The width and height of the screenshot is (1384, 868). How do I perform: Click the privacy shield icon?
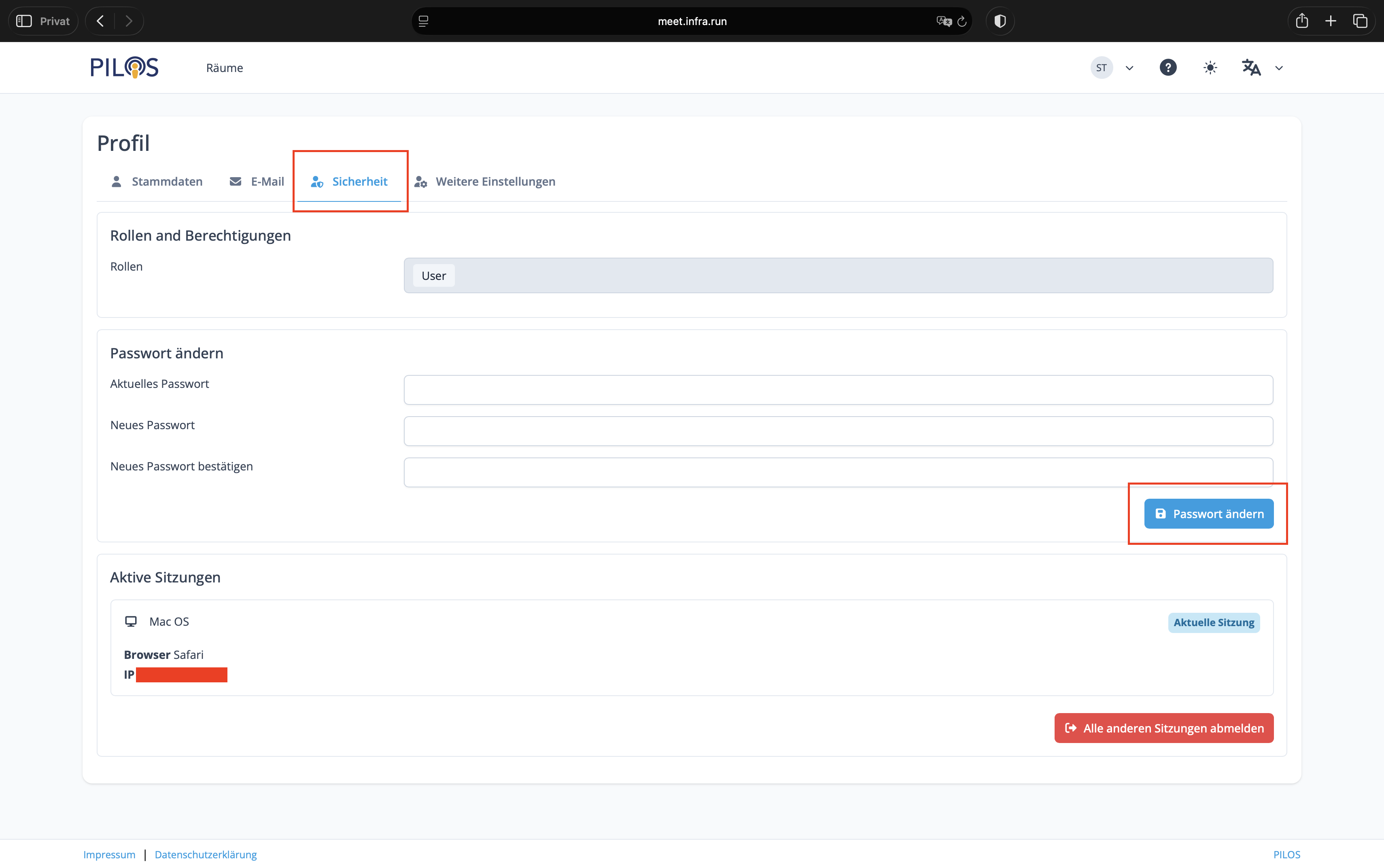point(1000,21)
